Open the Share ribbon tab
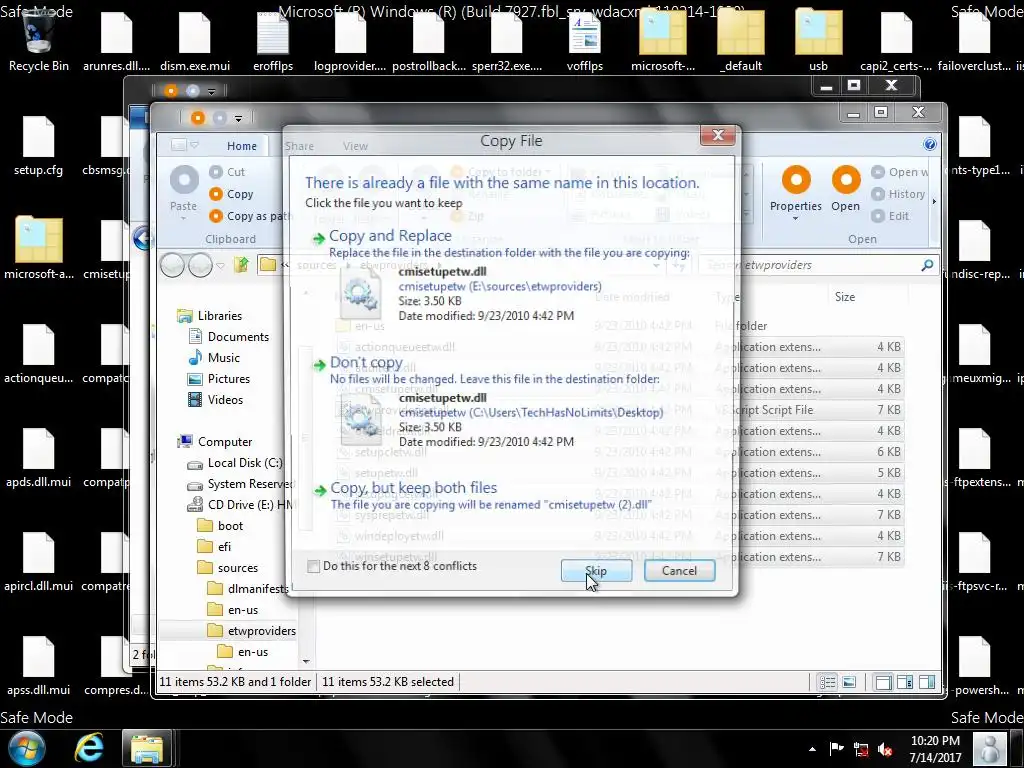The image size is (1024, 768). [299, 146]
